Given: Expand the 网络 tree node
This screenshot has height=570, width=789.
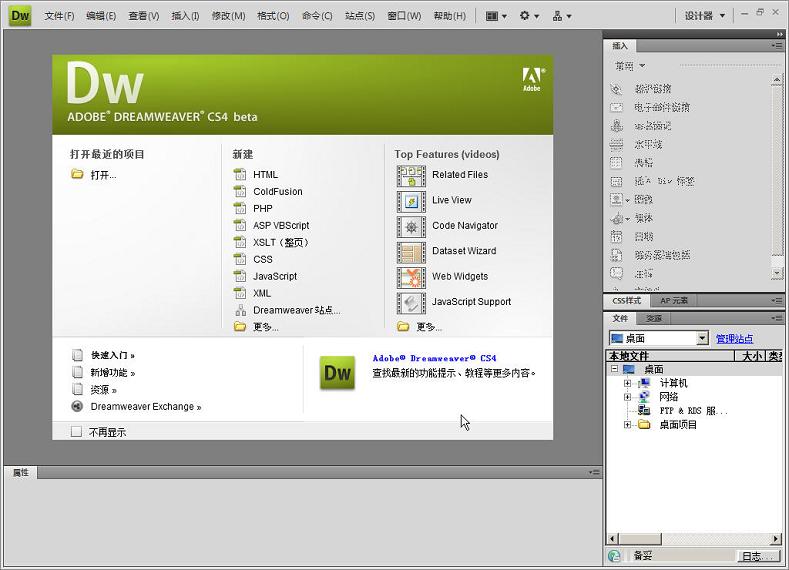Looking at the screenshot, I should pyautogui.click(x=627, y=397).
